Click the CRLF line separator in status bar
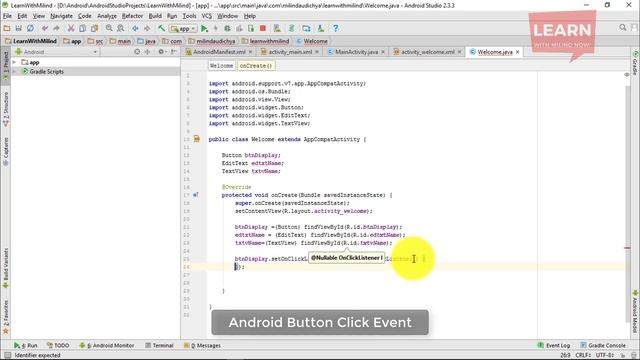640x360 pixels. pos(583,355)
